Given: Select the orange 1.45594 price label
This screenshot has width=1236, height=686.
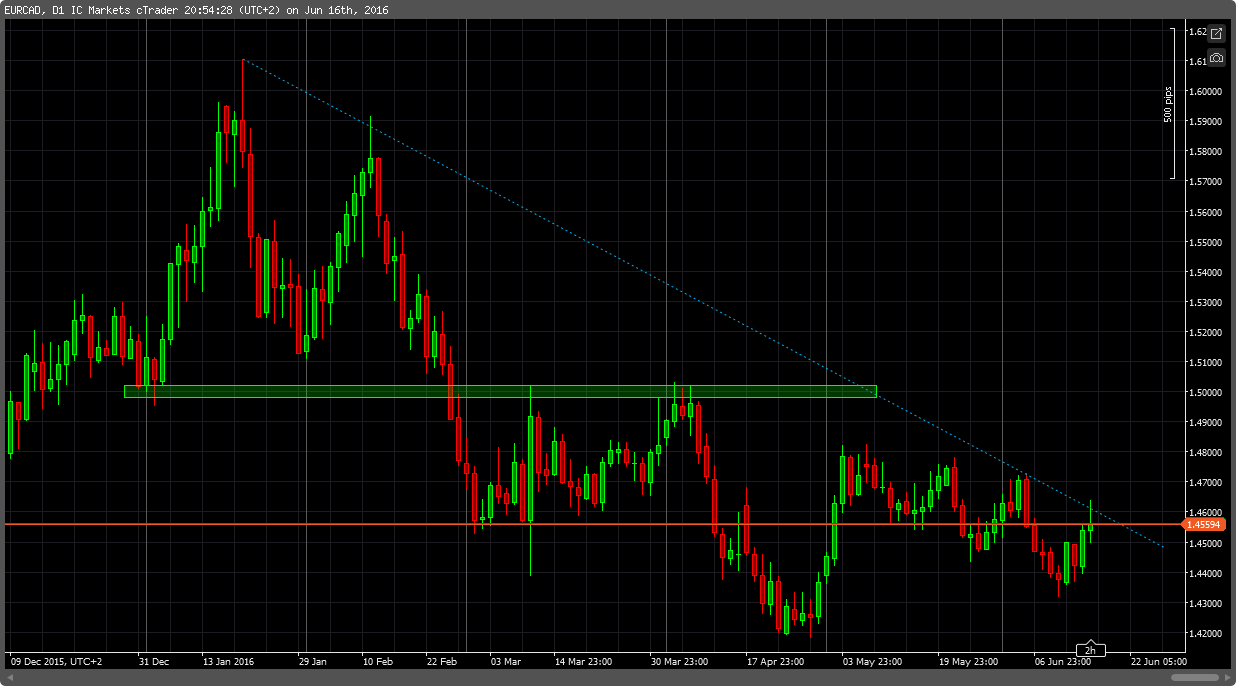Looking at the screenshot, I should 1203,524.
